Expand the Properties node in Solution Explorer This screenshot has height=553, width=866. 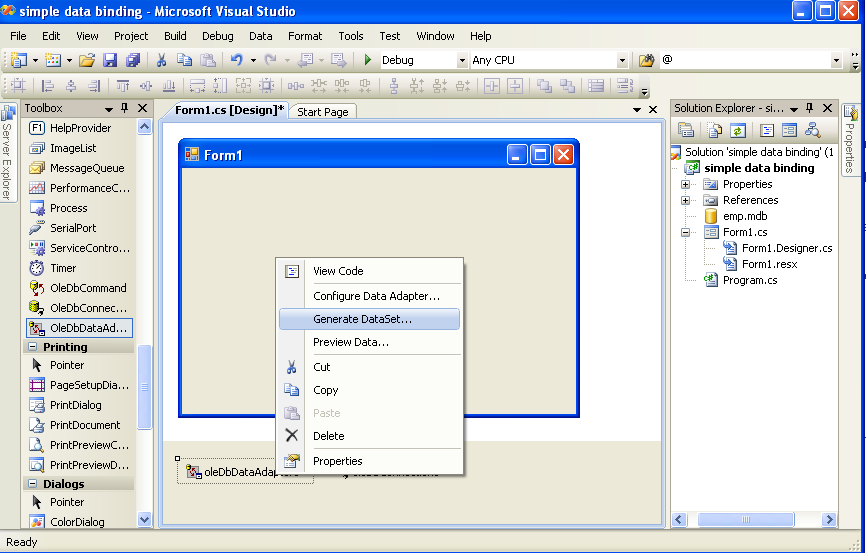pyautogui.click(x=685, y=185)
